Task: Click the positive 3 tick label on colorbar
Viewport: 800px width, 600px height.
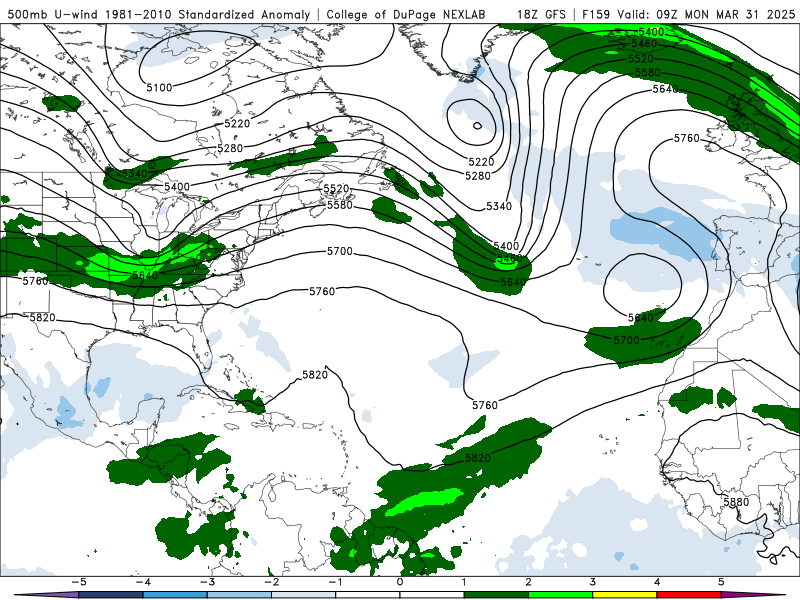Action: (593, 582)
